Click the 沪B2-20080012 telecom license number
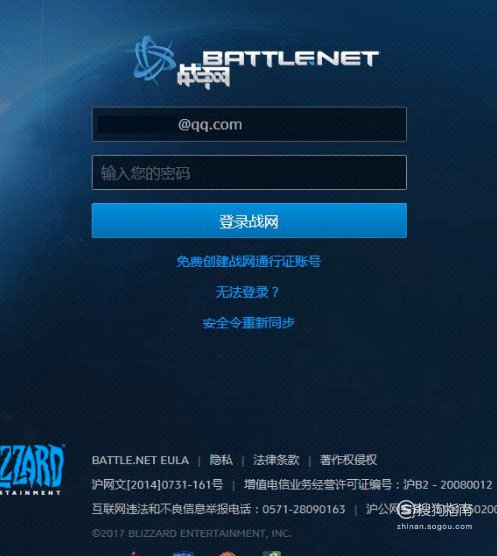This screenshot has width=497, height=556. 448,485
